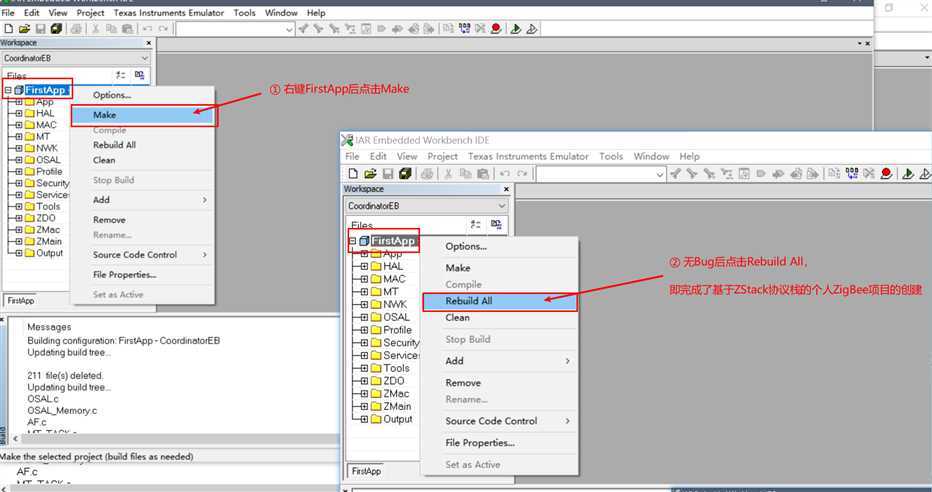
Task: Choose Remove in background context menu
Action: pyautogui.click(x=143, y=220)
